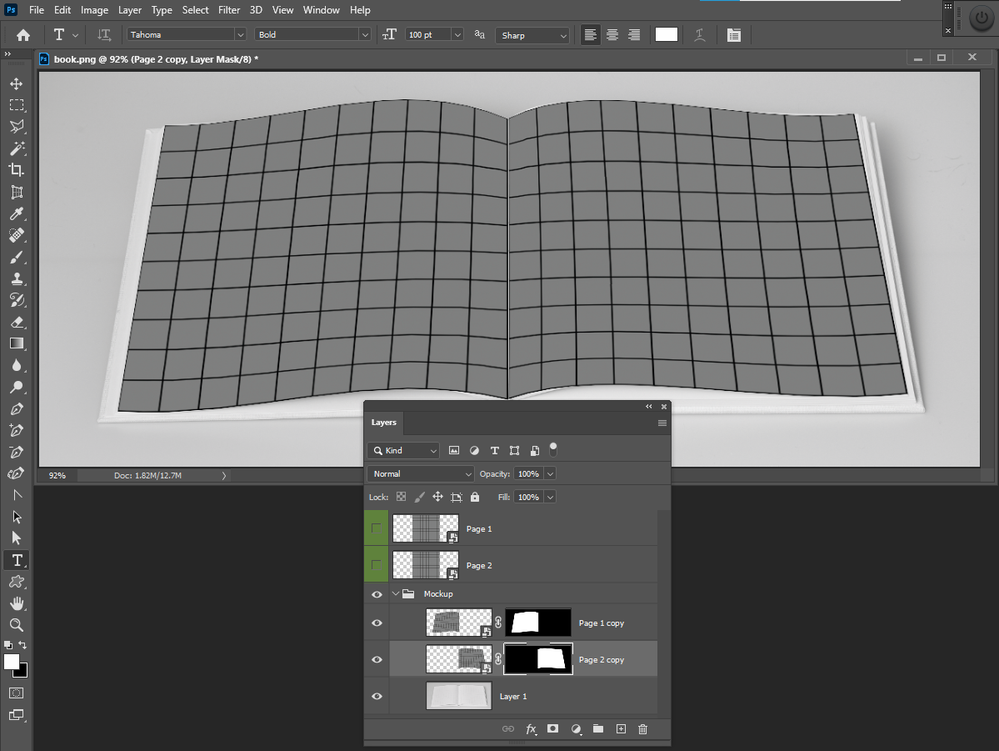Select the Move tool
The image size is (999, 751).
tap(16, 84)
